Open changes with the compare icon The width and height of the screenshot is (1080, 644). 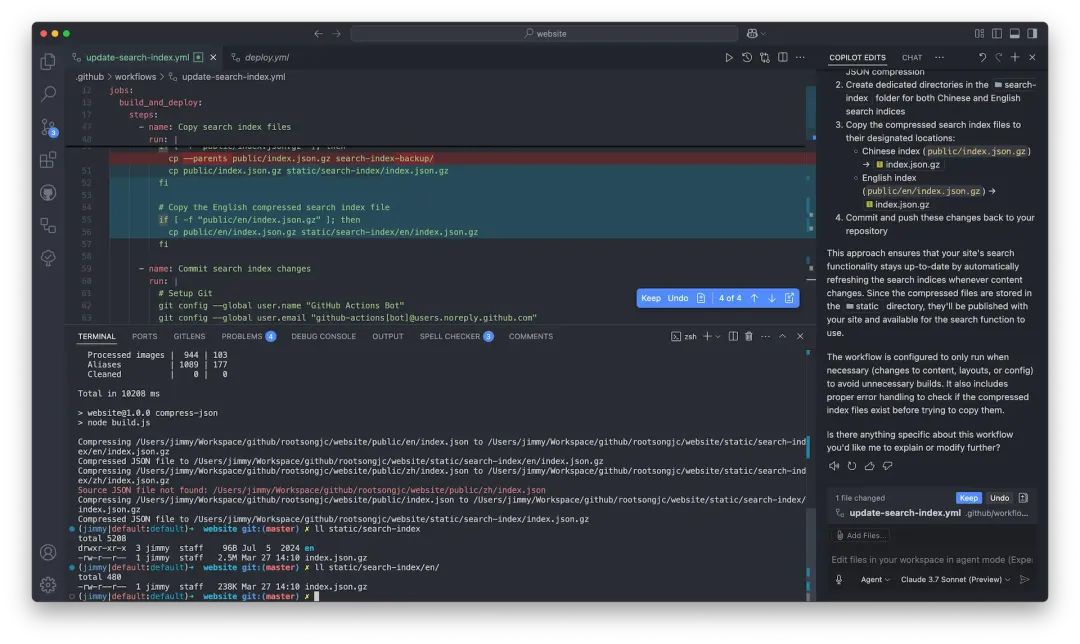coord(765,57)
